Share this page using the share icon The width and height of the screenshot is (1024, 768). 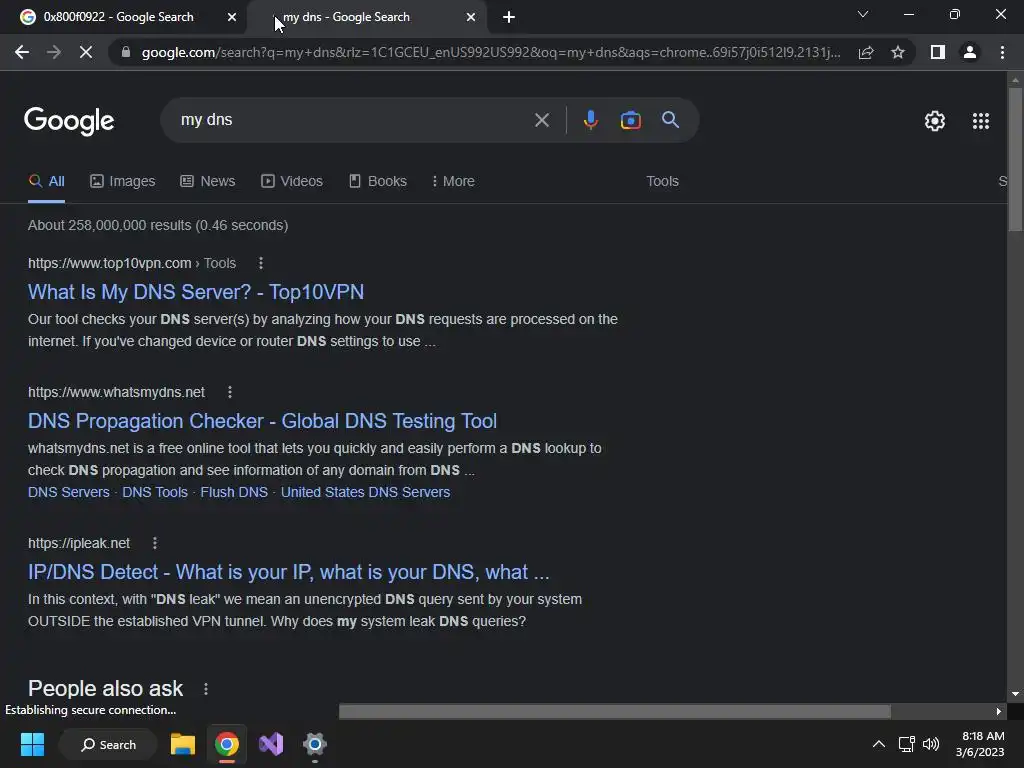866,52
